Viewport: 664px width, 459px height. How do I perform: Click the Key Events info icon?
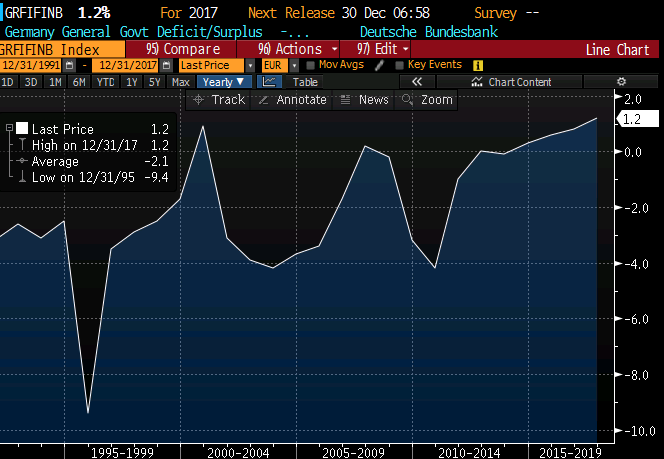[478, 66]
